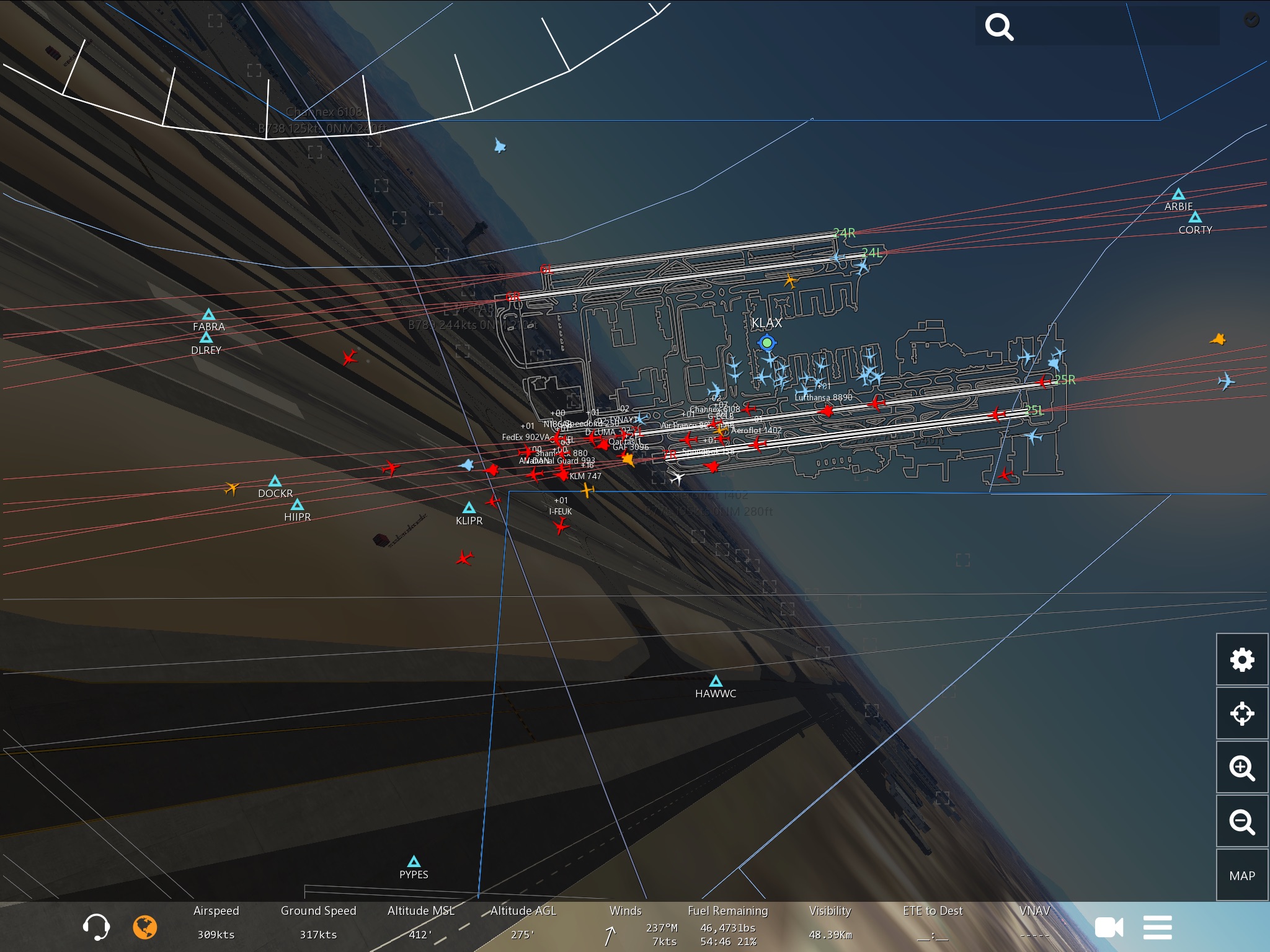
Task: Select the FABRA fix triangle
Action: pyautogui.click(x=208, y=315)
